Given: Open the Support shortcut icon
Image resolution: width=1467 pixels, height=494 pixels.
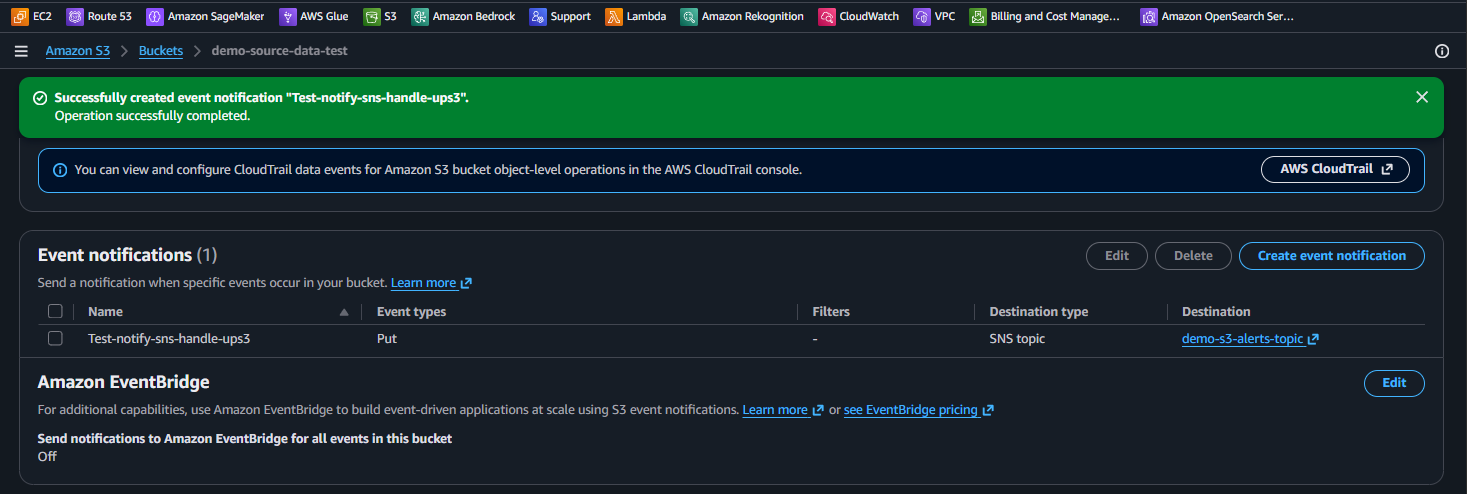Looking at the screenshot, I should (x=538, y=16).
